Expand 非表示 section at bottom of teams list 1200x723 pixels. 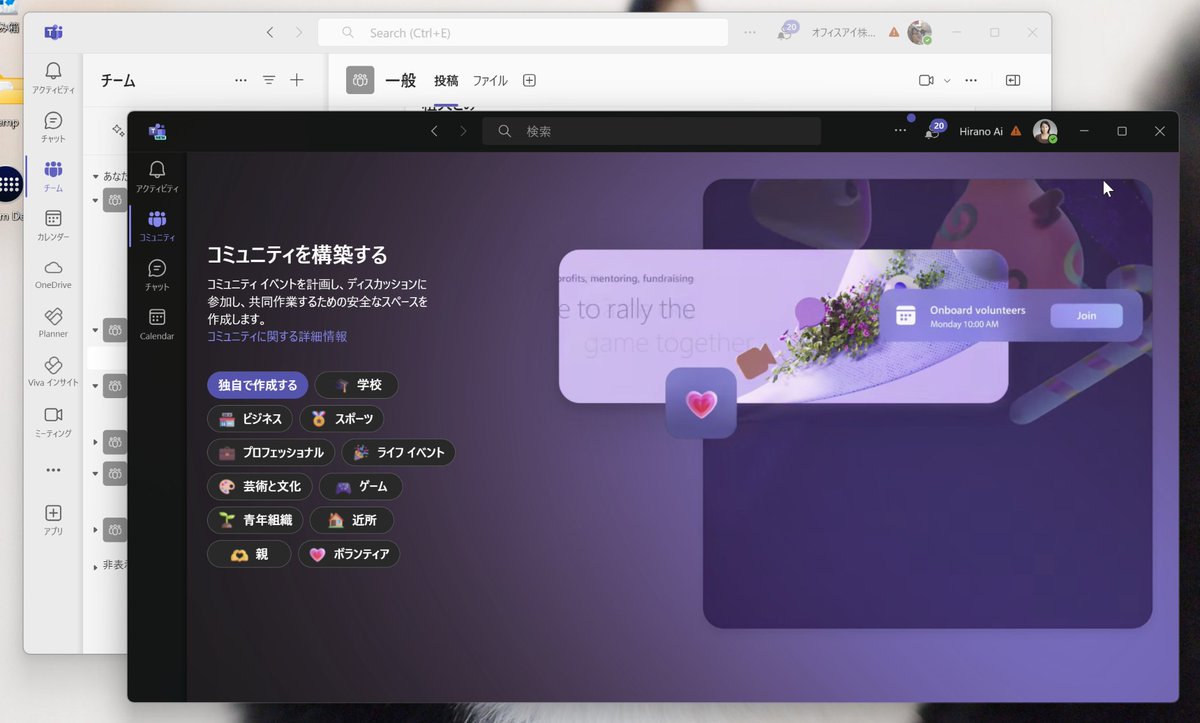click(x=96, y=565)
